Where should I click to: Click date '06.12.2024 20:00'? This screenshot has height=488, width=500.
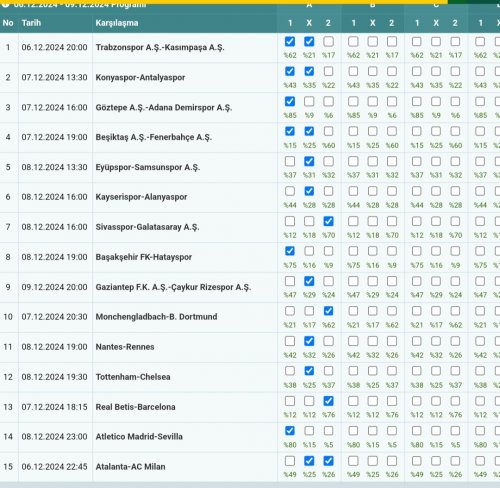pyautogui.click(x=54, y=47)
